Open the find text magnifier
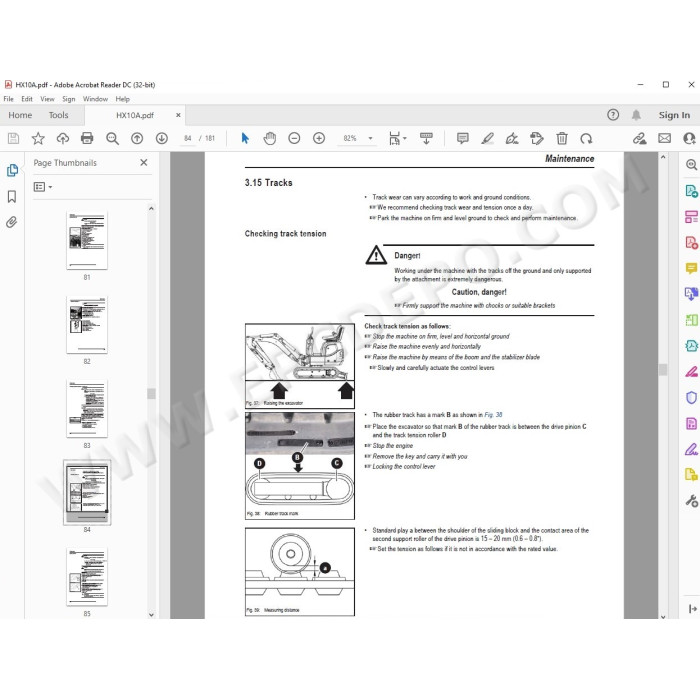Viewport: 700px width, 700px height. 112,138
